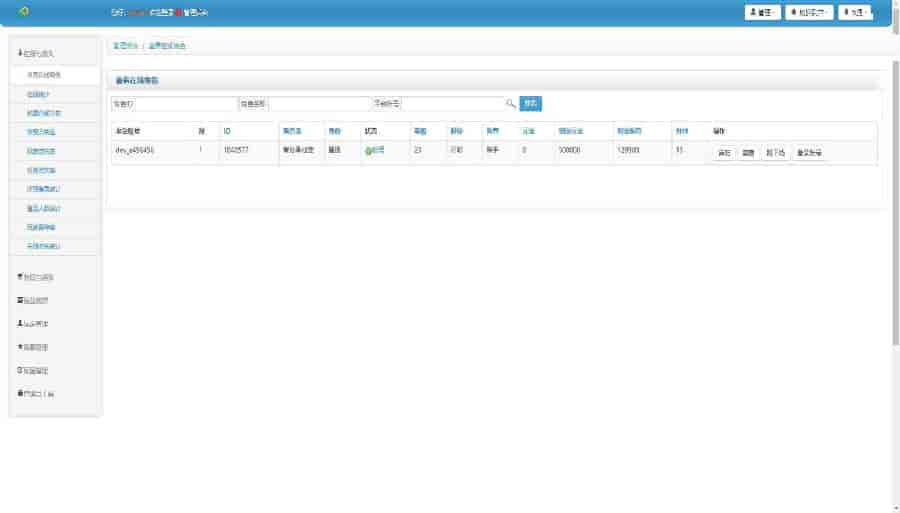Click the green logo icon in header

[24, 11]
